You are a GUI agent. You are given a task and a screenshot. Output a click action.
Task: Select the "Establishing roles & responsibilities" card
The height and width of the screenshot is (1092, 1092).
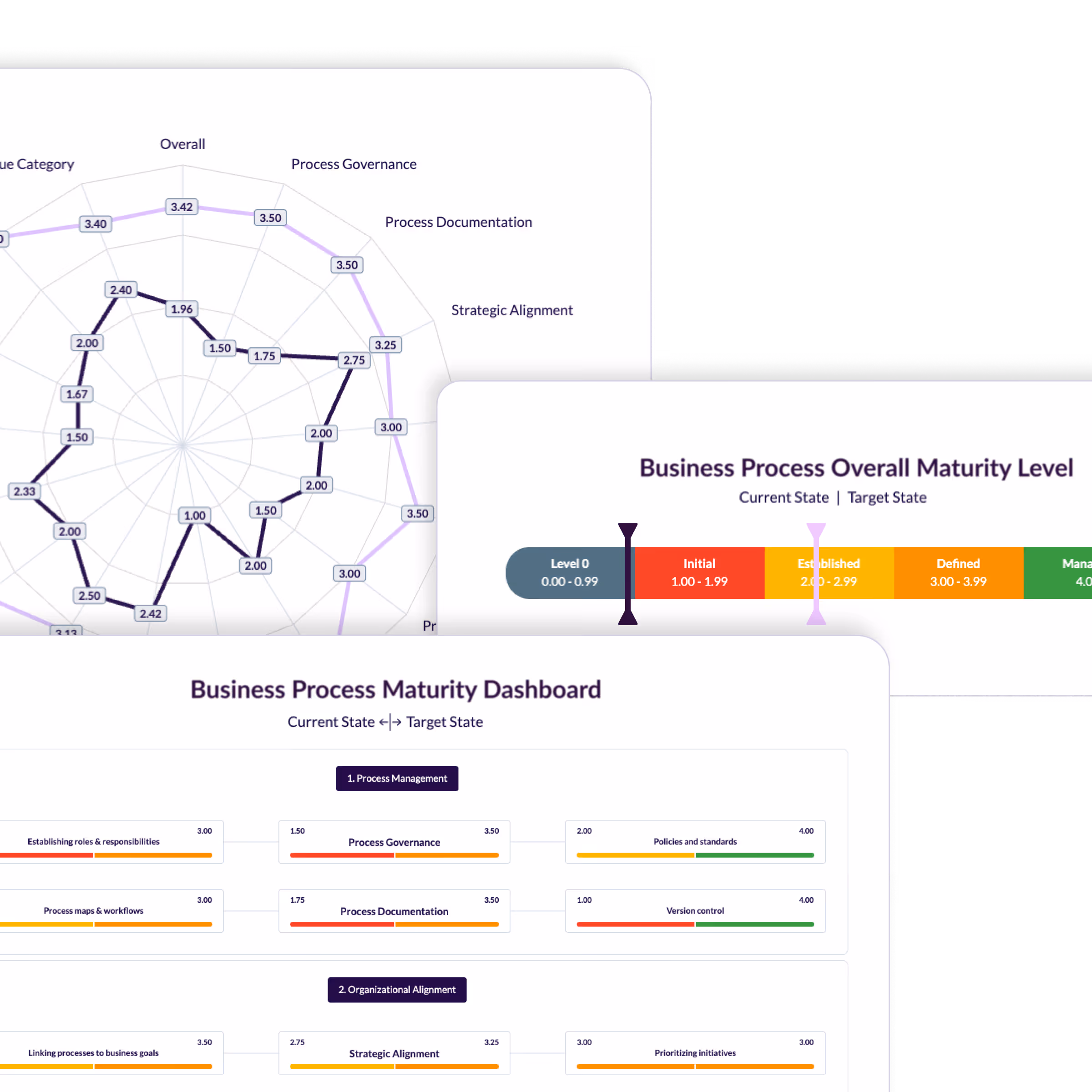point(93,842)
